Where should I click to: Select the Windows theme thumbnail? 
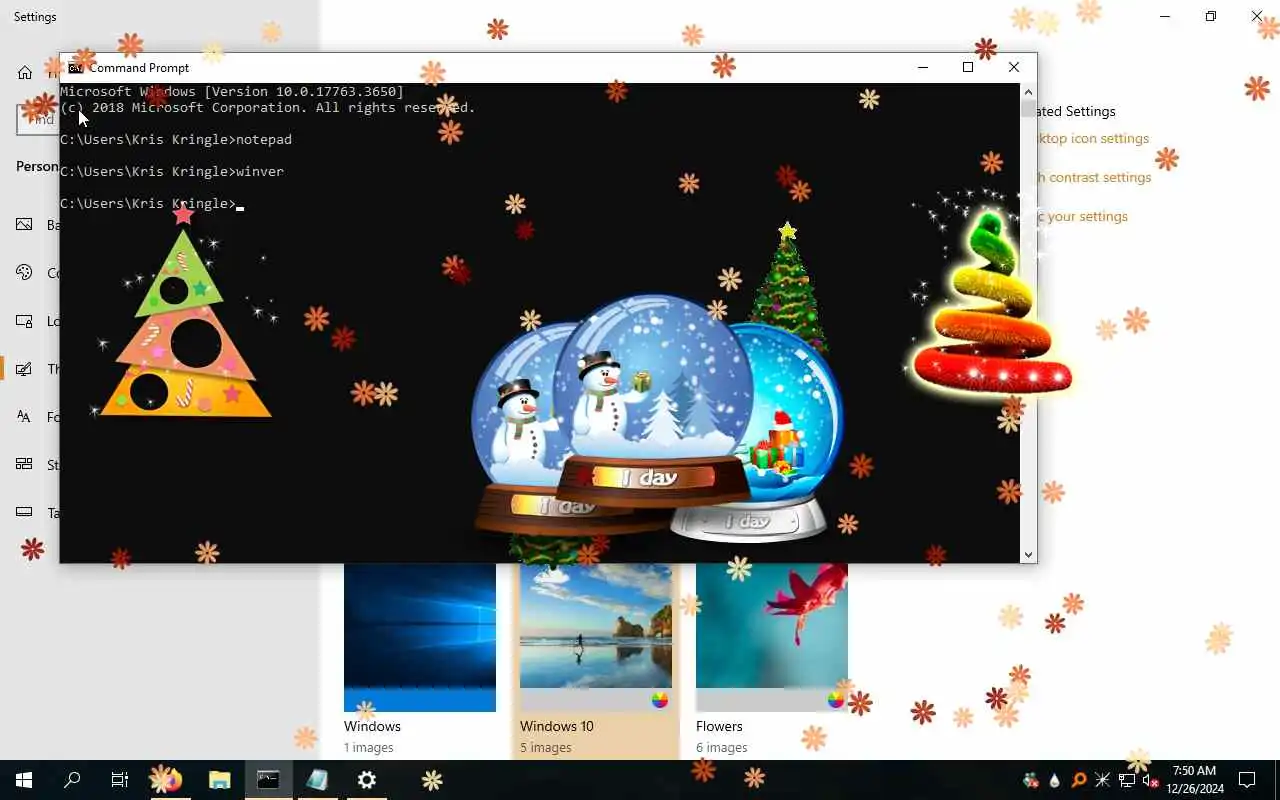[420, 637]
